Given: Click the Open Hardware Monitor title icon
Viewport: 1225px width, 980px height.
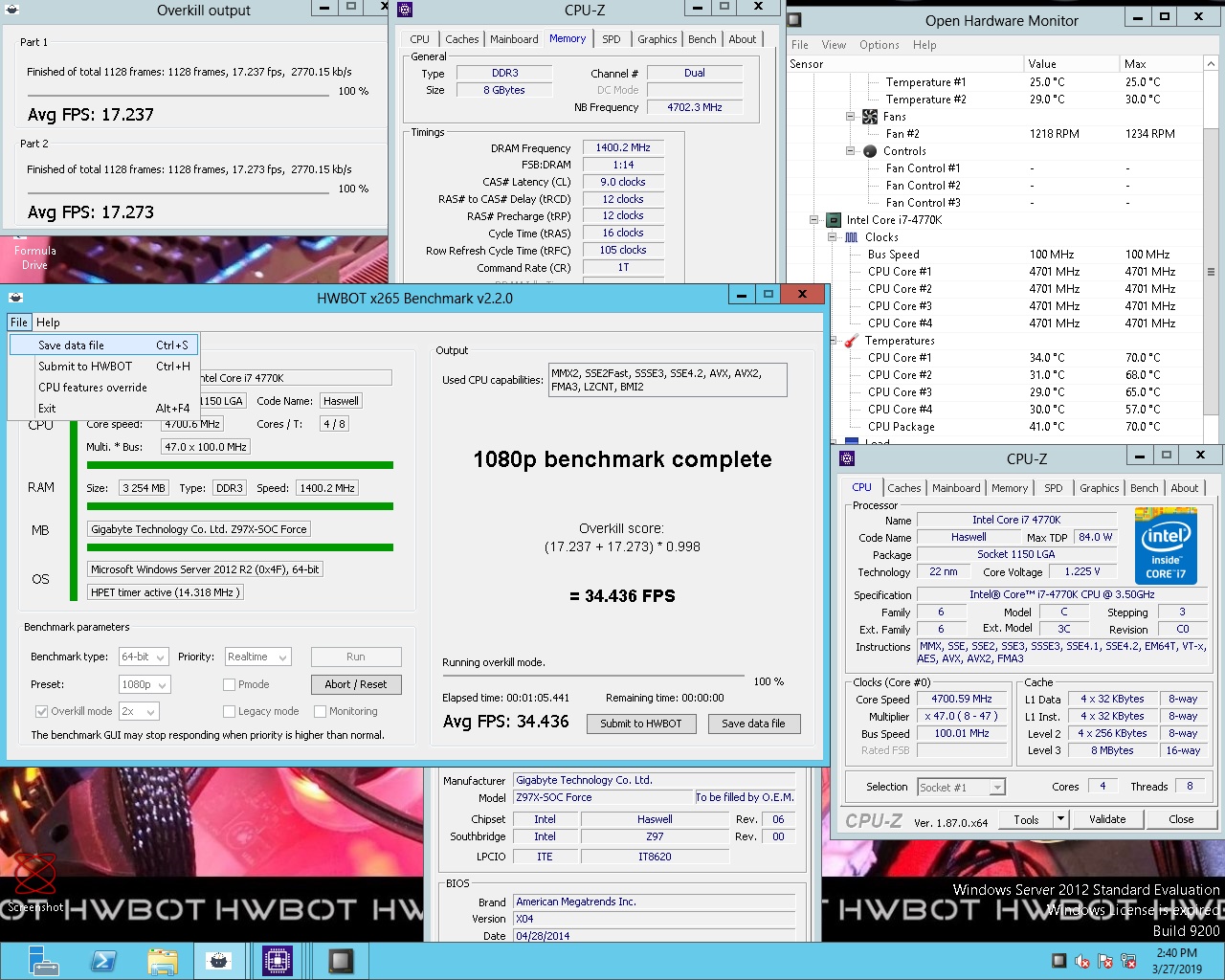Looking at the screenshot, I should point(795,19).
